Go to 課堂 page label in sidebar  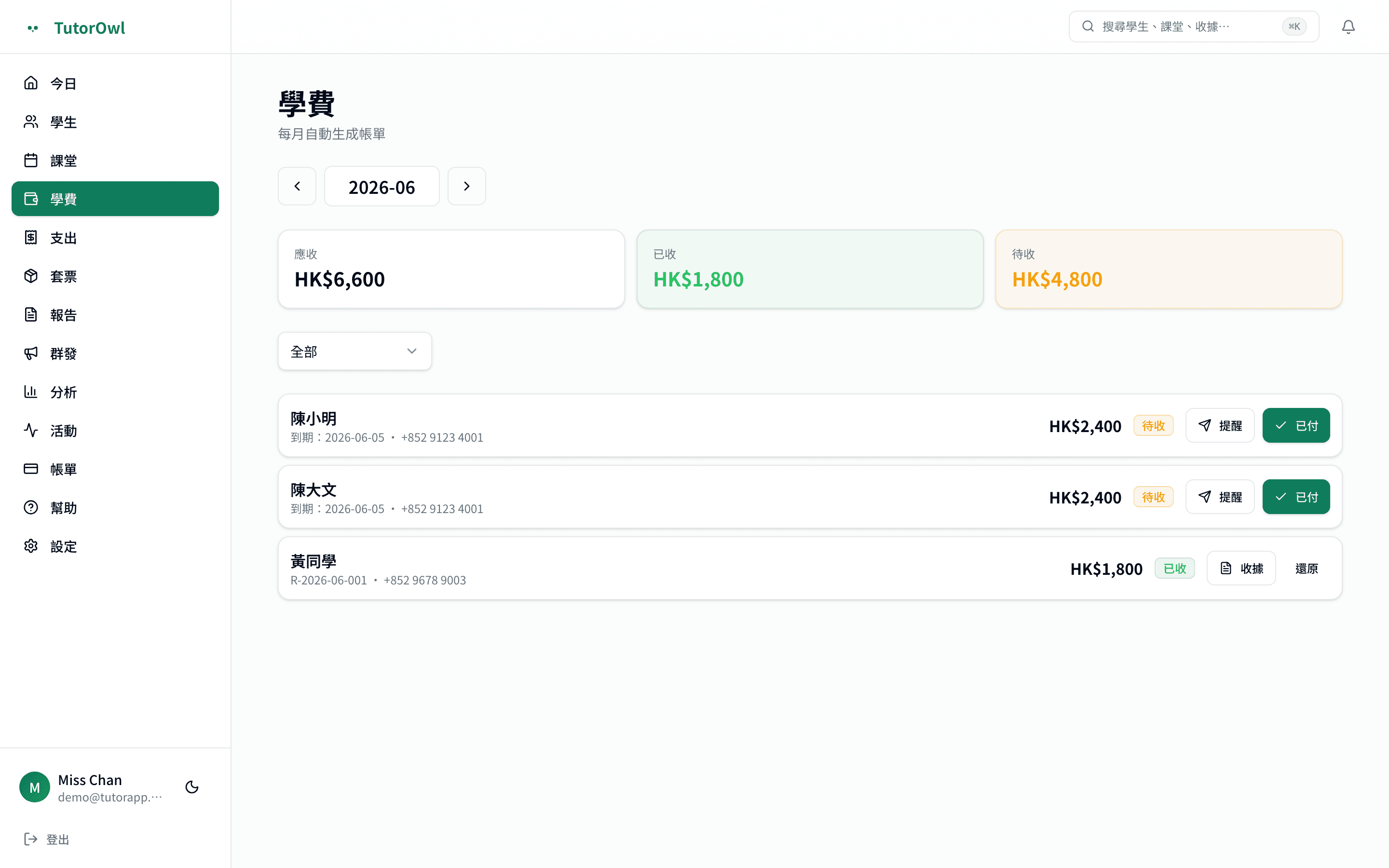pyautogui.click(x=64, y=161)
